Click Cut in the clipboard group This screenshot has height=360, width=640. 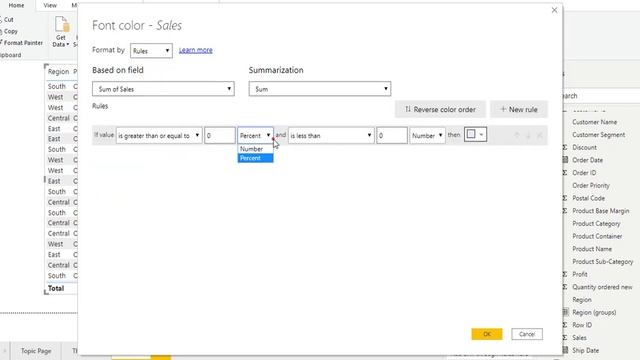coord(8,20)
